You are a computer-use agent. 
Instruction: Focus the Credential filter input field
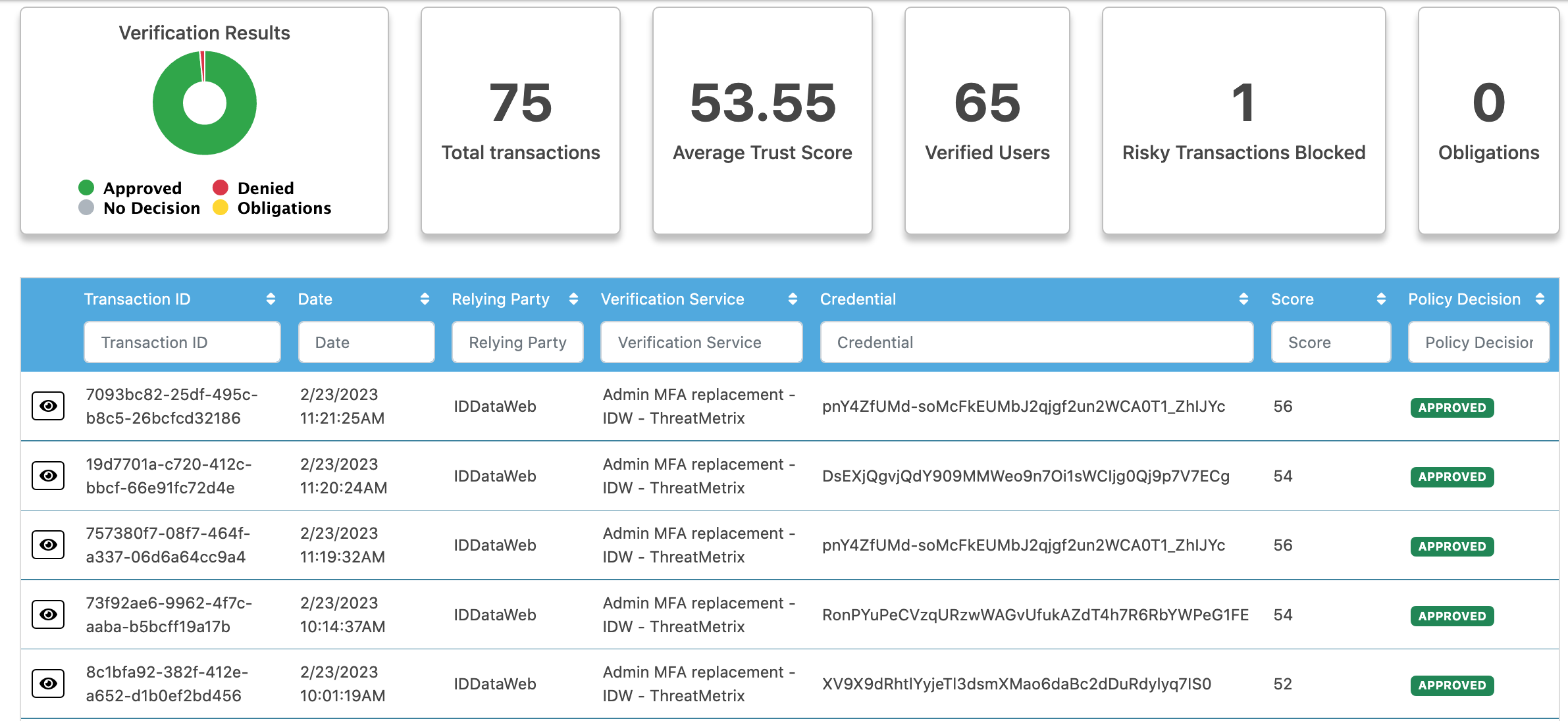(x=1036, y=342)
